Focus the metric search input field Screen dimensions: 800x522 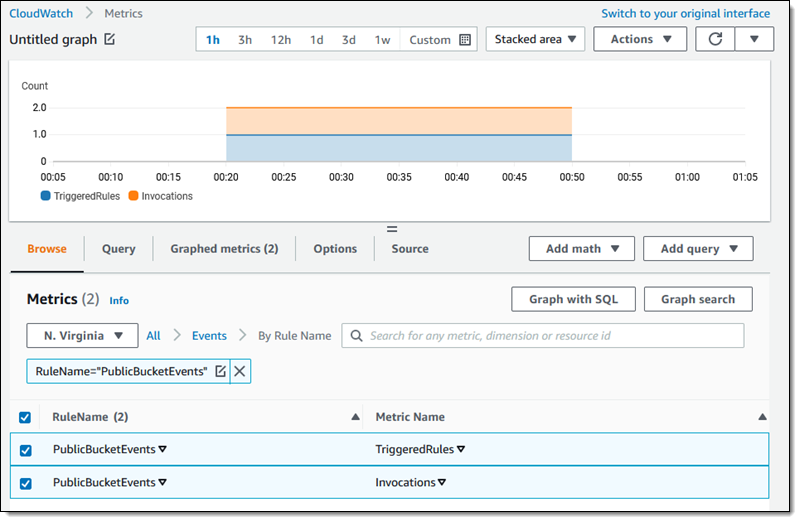(x=543, y=336)
